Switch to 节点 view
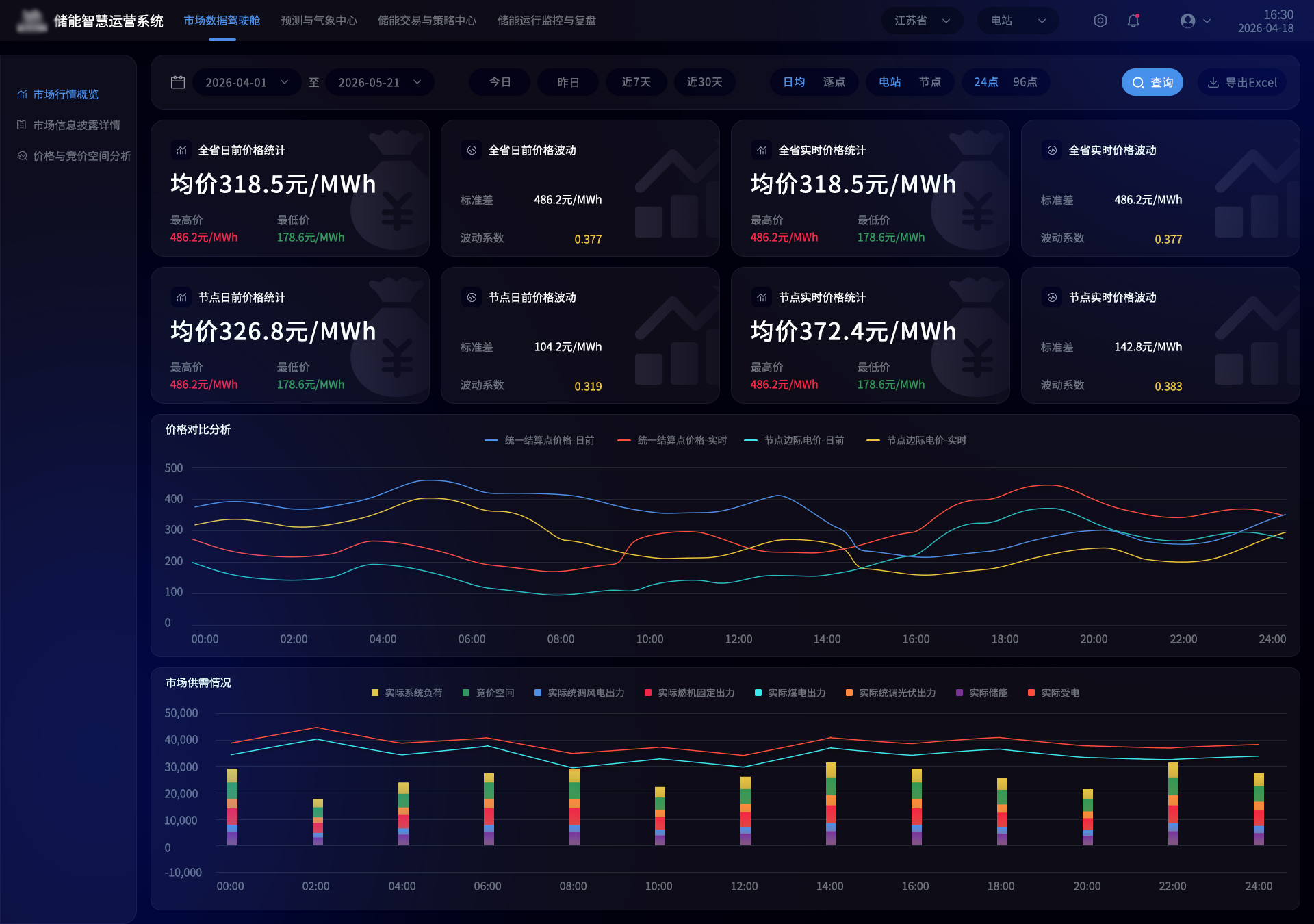The height and width of the screenshot is (924, 1314). click(x=929, y=82)
